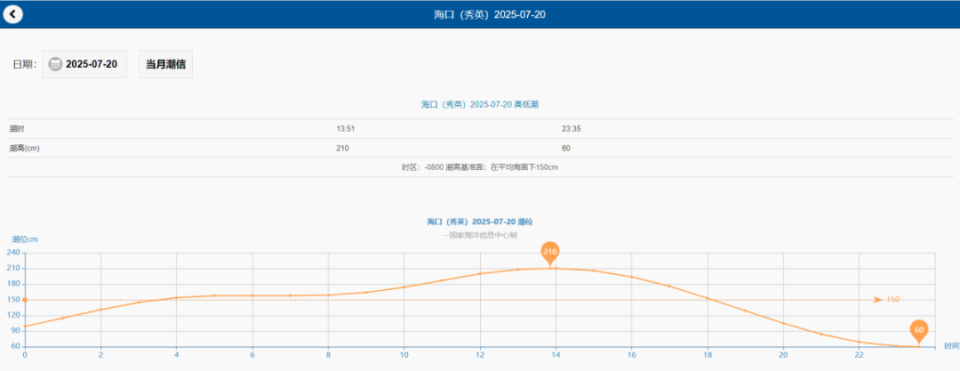Open the 2025-07-20 date dropdown
The width and height of the screenshot is (960, 371).
pyautogui.click(x=84, y=64)
